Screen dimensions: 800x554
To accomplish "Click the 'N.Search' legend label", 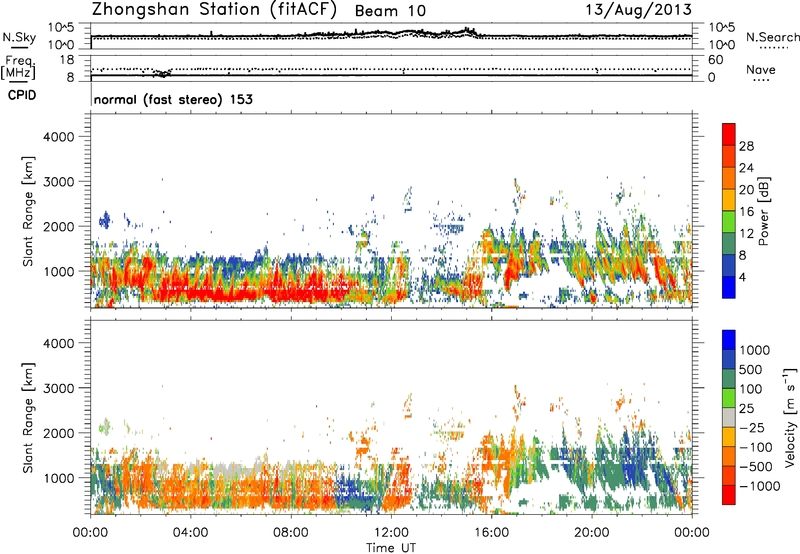I will click(x=773, y=37).
